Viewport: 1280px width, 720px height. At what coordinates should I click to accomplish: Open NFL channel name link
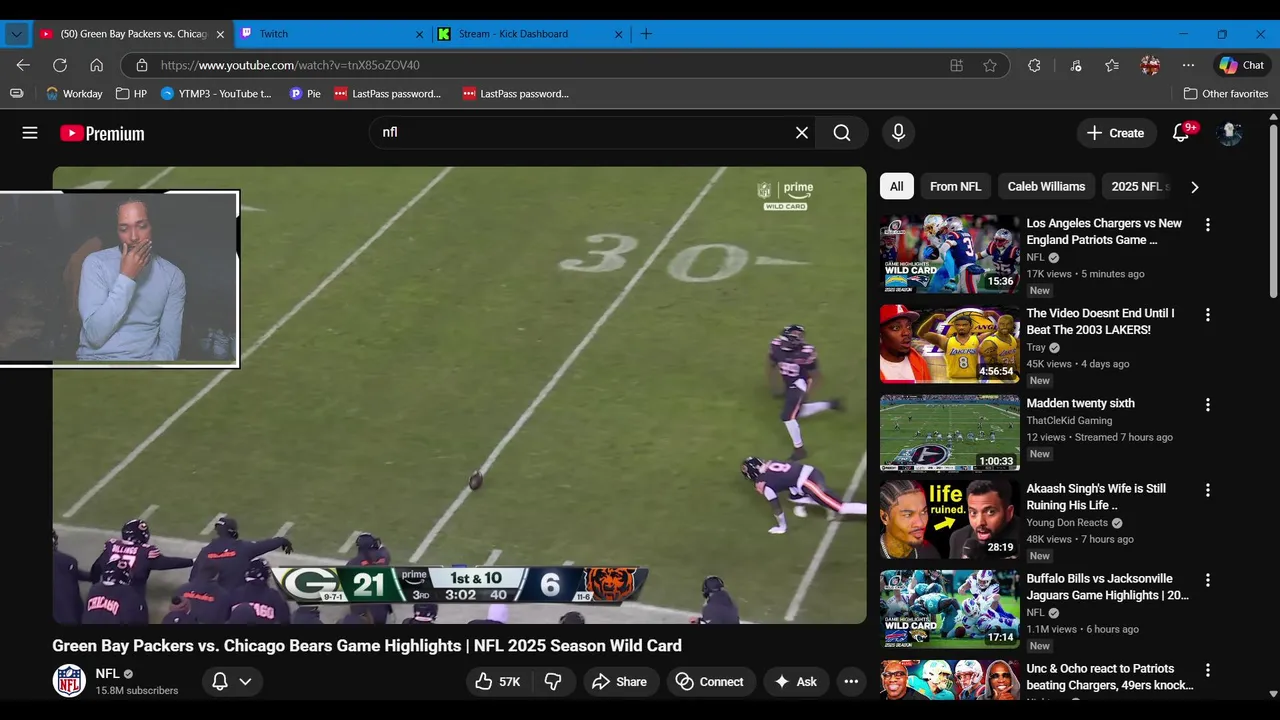107,674
